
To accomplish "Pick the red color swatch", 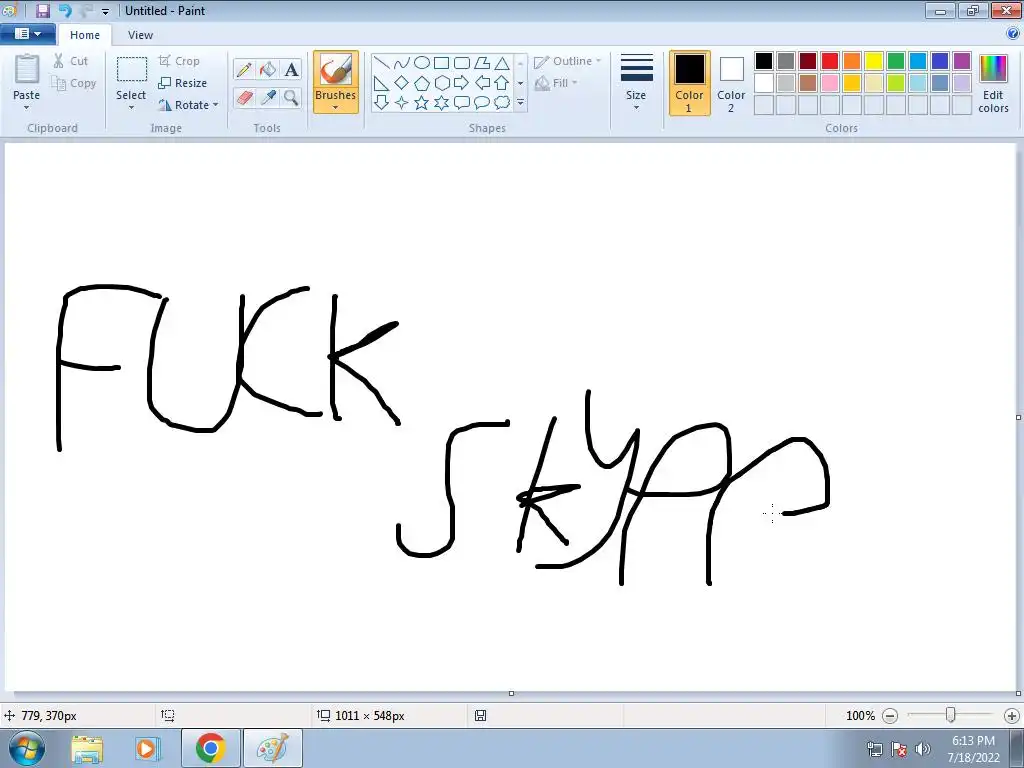I will click(x=830, y=61).
